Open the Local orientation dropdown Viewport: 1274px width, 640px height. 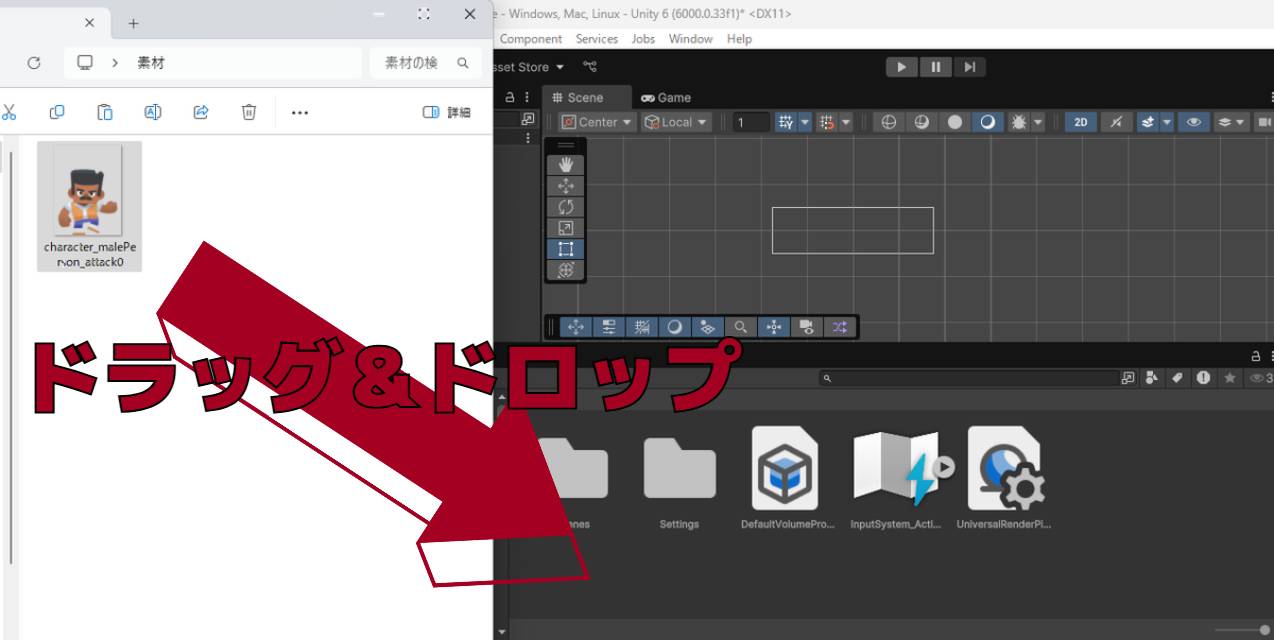coord(675,121)
